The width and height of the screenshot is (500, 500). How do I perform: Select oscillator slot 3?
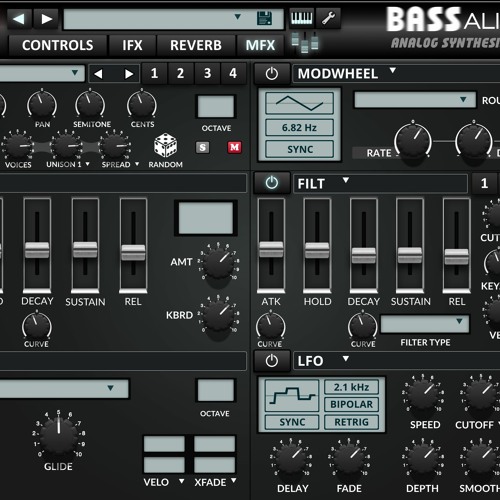[207, 73]
